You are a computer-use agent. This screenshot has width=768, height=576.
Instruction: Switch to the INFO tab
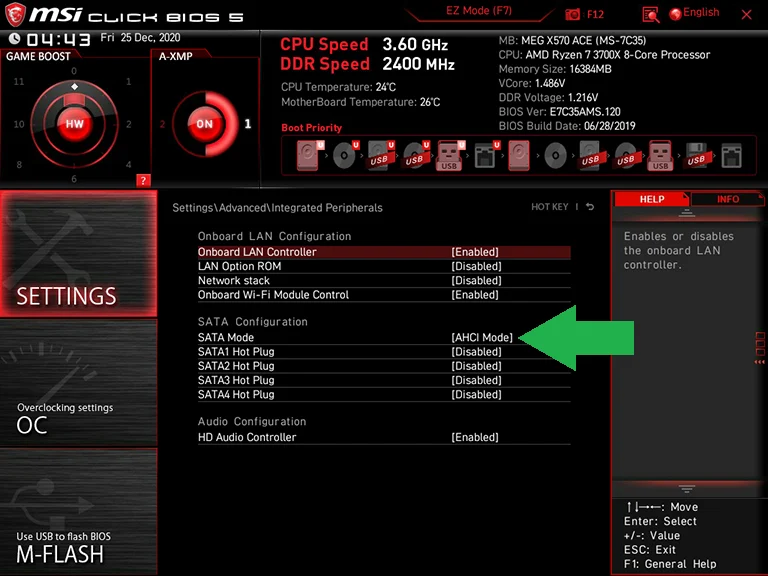click(x=728, y=199)
